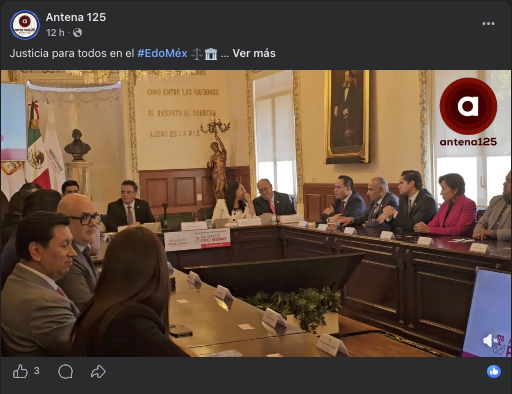Click the antena125 logo watermark on video
This screenshot has height=394, width=512.
468,112
